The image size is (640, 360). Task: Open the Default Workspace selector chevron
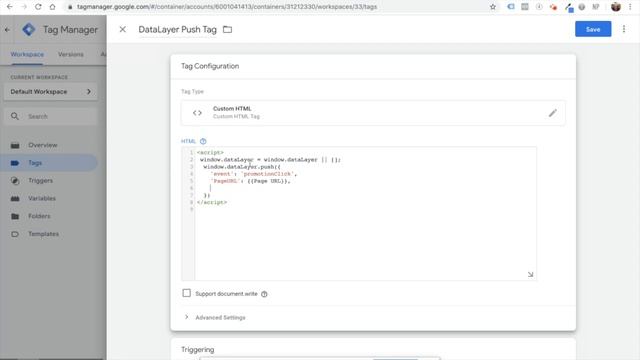[x=89, y=92]
